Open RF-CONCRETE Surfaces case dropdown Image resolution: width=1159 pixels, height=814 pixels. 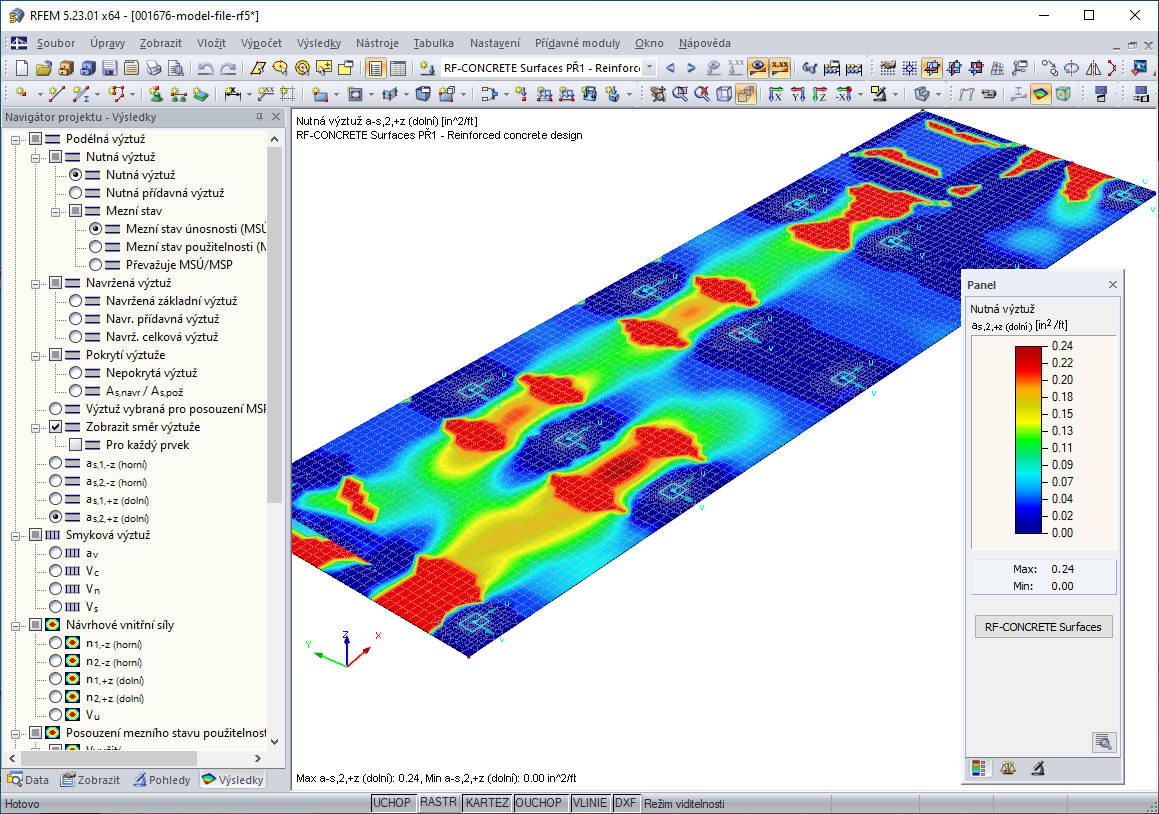(x=650, y=68)
